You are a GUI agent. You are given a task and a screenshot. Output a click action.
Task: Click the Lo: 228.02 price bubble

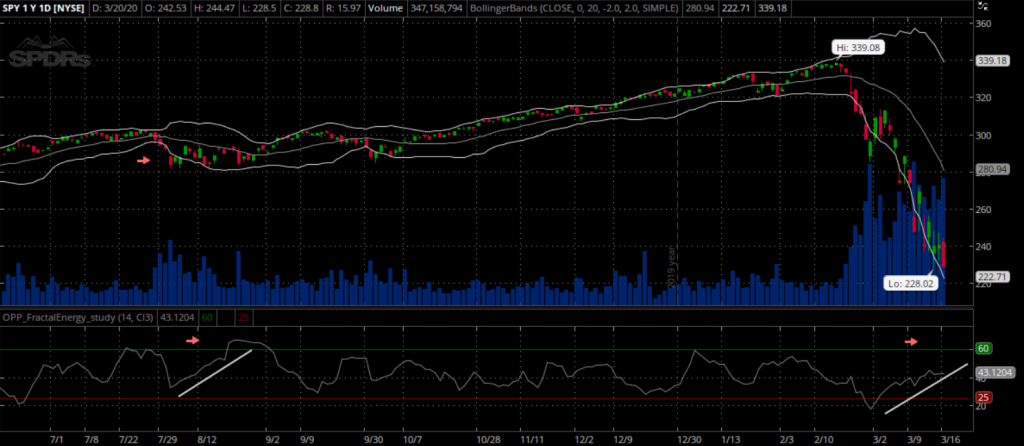tap(908, 283)
